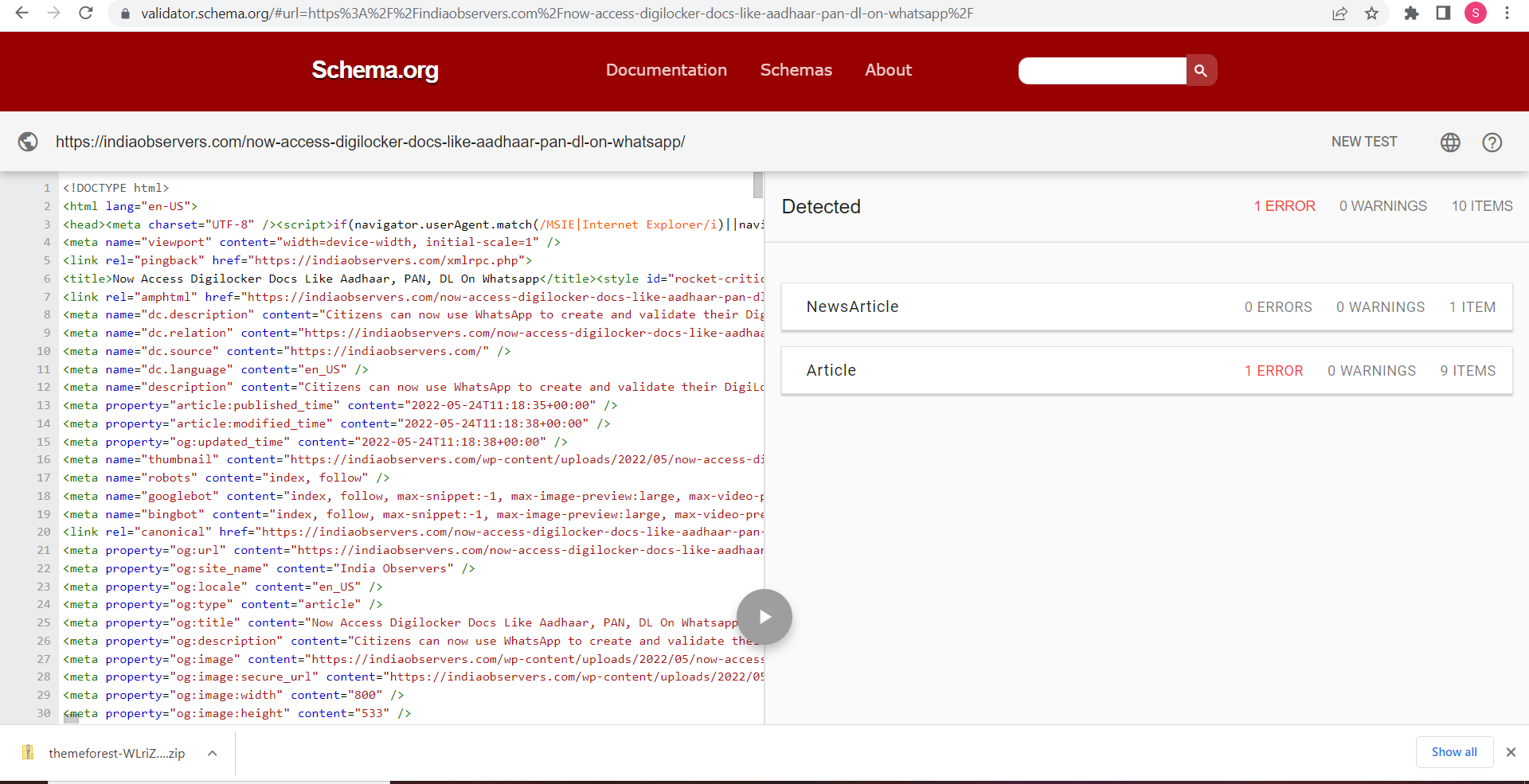
Task: Open the help question mark icon
Action: [x=1492, y=142]
